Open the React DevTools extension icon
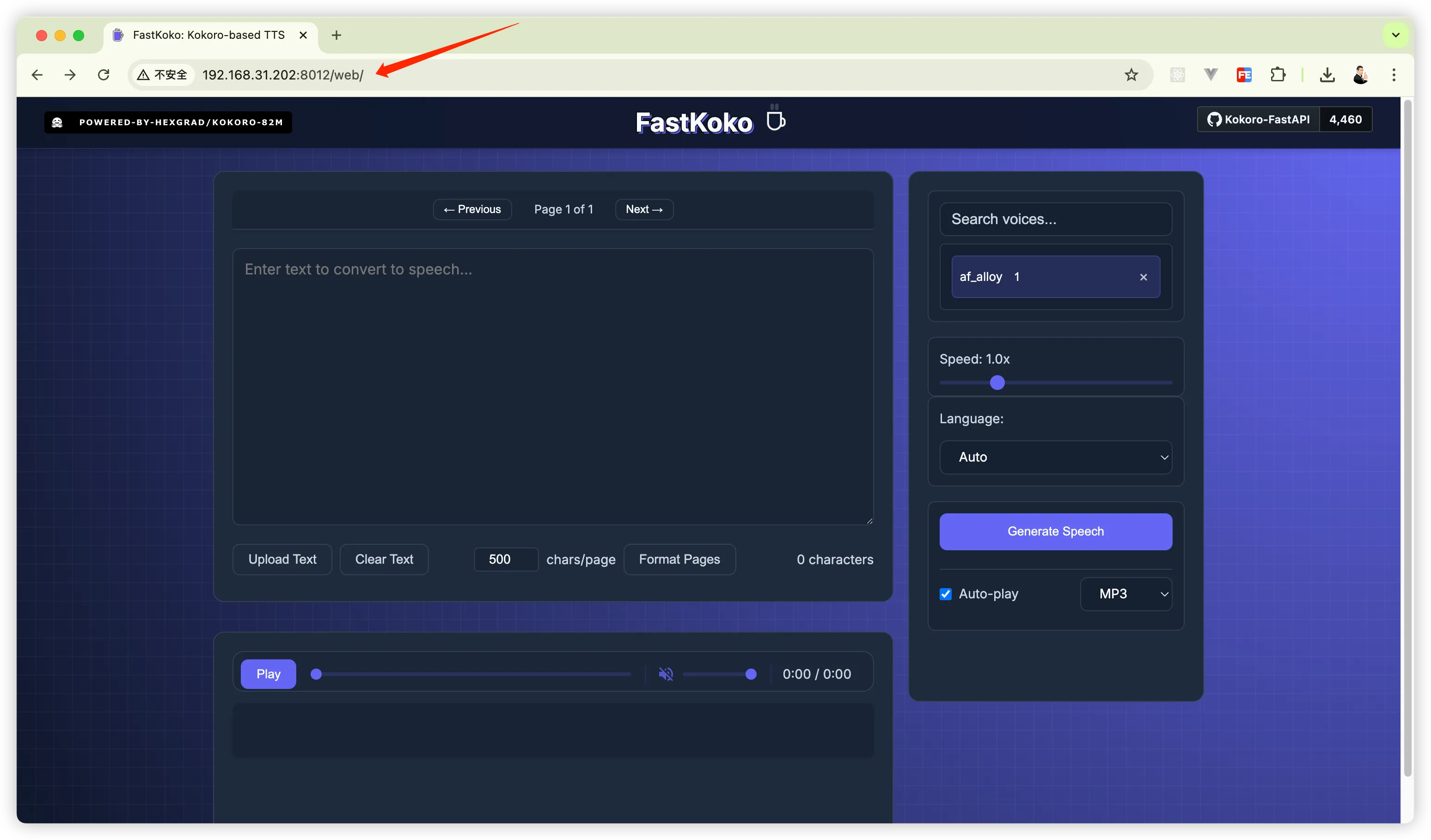 [1178, 75]
